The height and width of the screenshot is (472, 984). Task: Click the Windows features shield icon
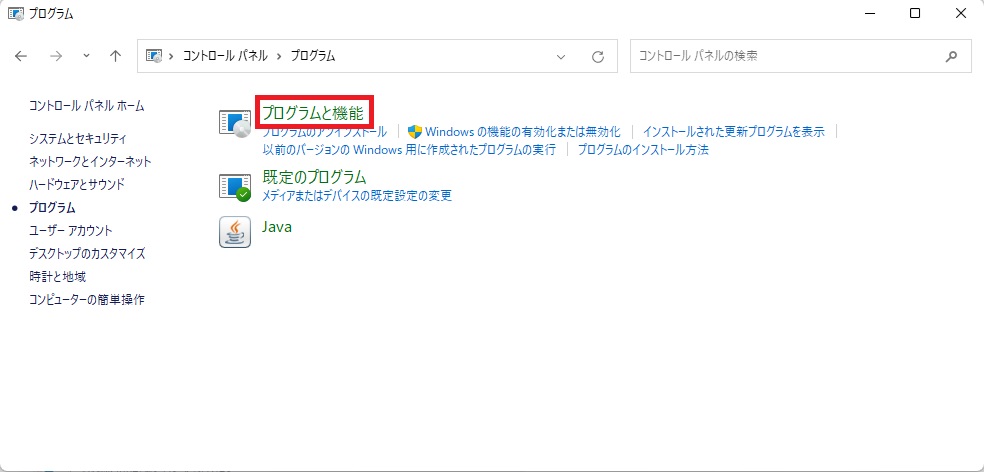pos(414,132)
